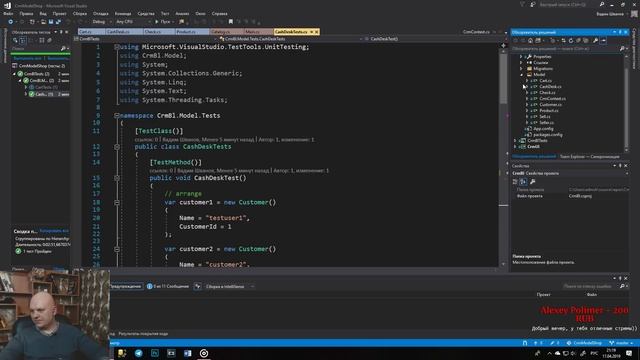Click the Sync with Active Document icon

pyautogui.click(x=563, y=40)
